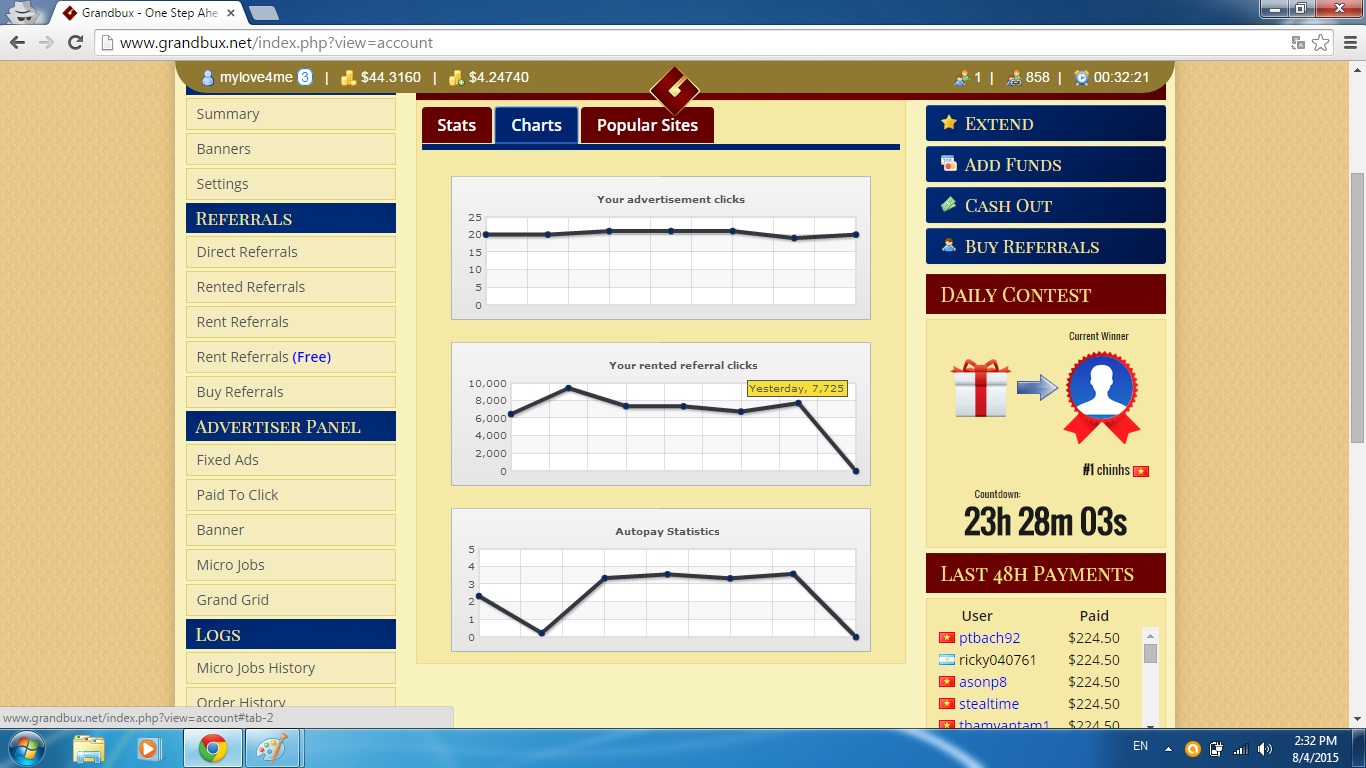Click the EN language indicator in the taskbar
The image size is (1366, 768).
pyautogui.click(x=1140, y=746)
